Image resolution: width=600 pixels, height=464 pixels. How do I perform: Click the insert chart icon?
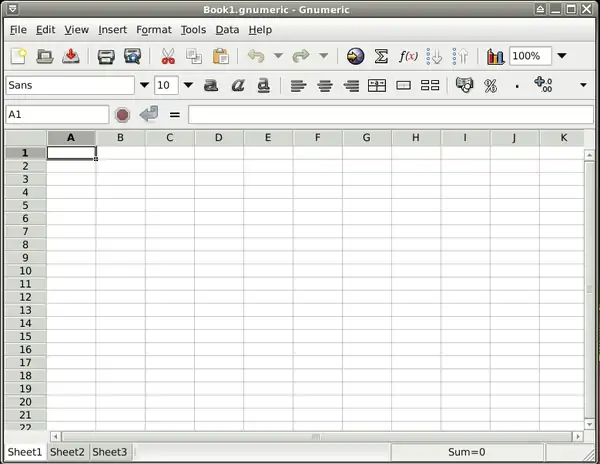[496, 57]
